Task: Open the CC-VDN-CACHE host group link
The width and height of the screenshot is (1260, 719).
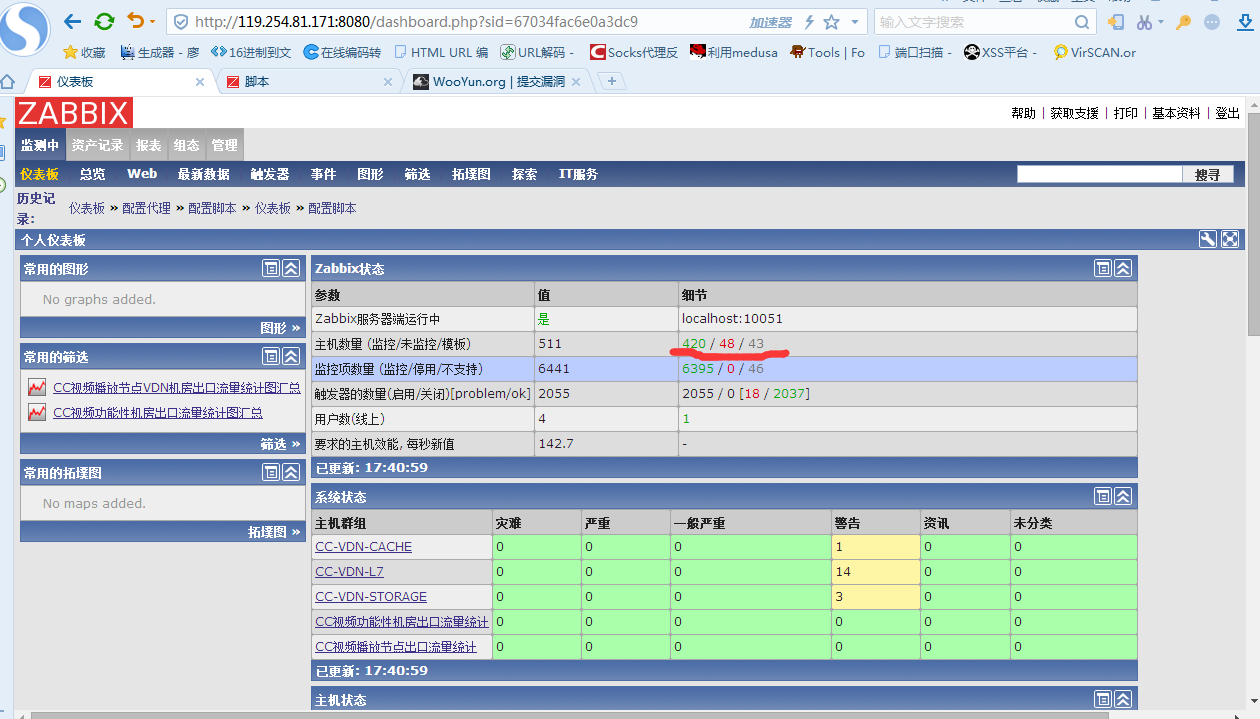Action: coord(363,547)
